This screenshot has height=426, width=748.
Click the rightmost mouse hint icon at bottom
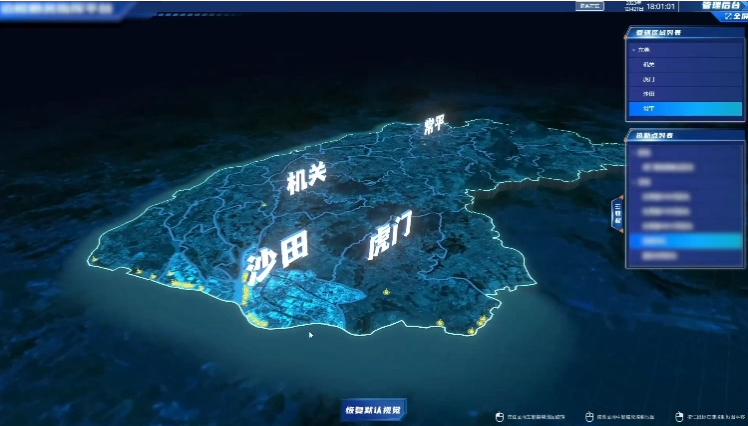click(679, 416)
